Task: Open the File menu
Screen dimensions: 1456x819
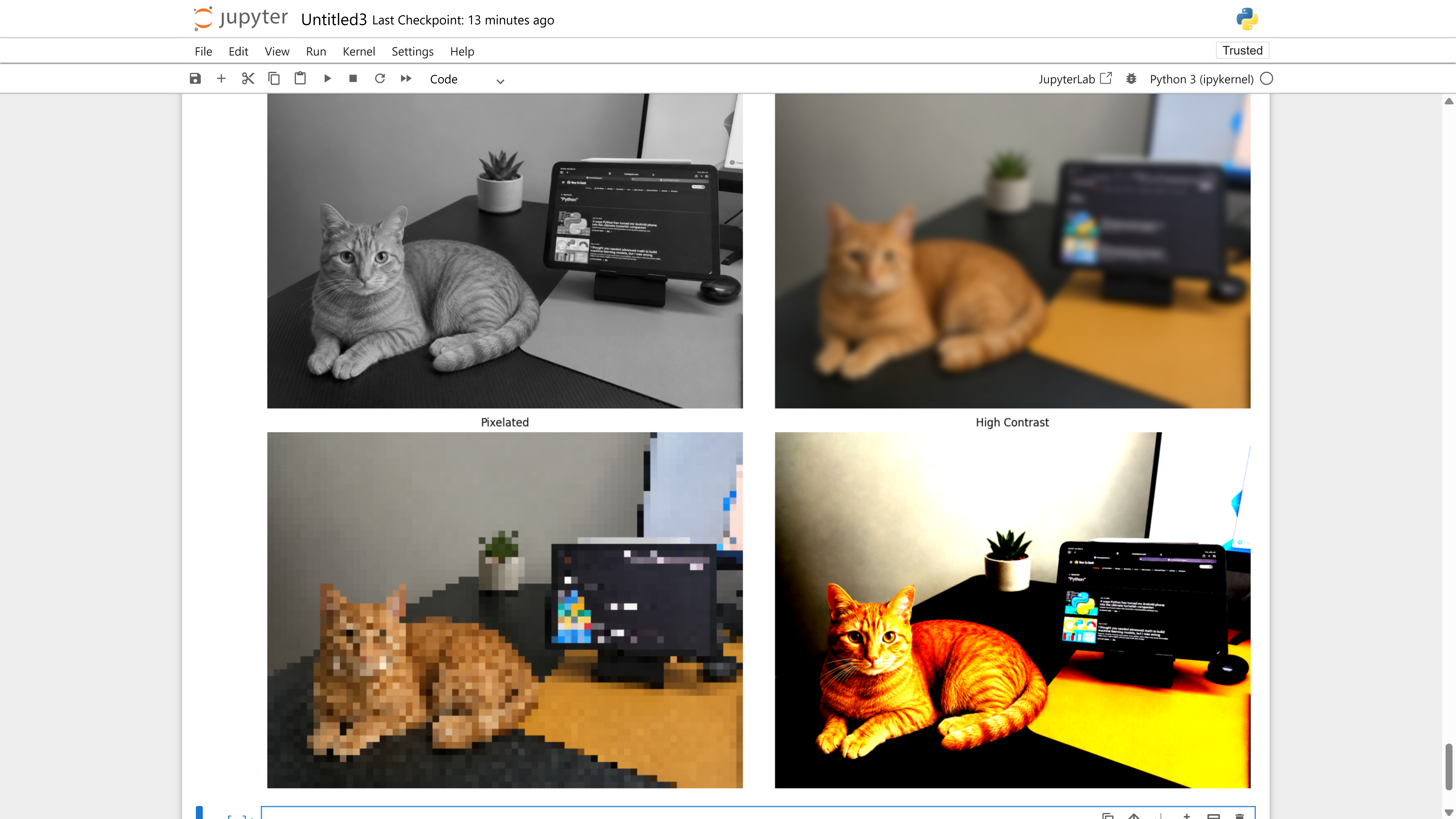Action: 203,51
